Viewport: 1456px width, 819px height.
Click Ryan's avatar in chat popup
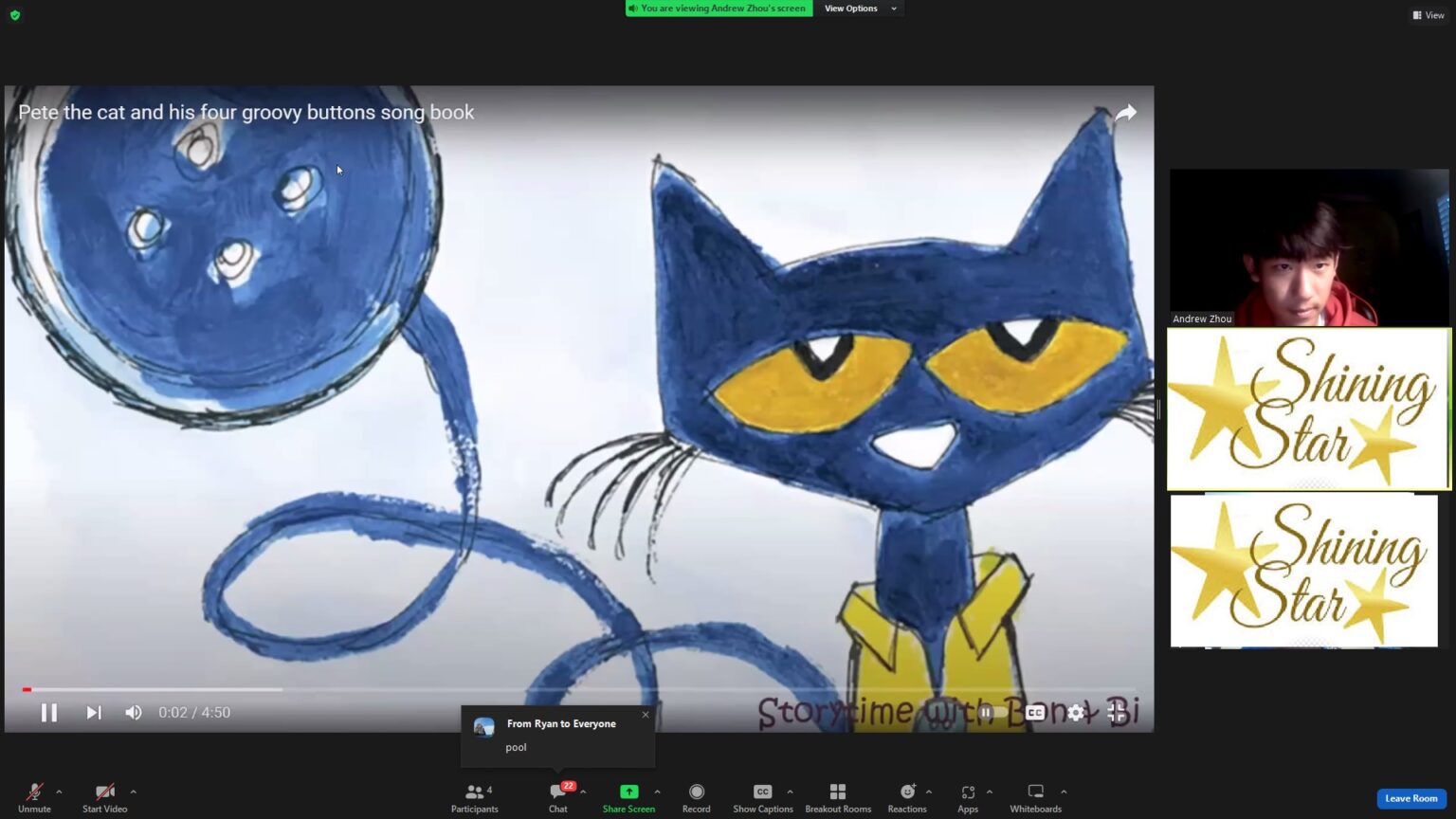pyautogui.click(x=484, y=728)
